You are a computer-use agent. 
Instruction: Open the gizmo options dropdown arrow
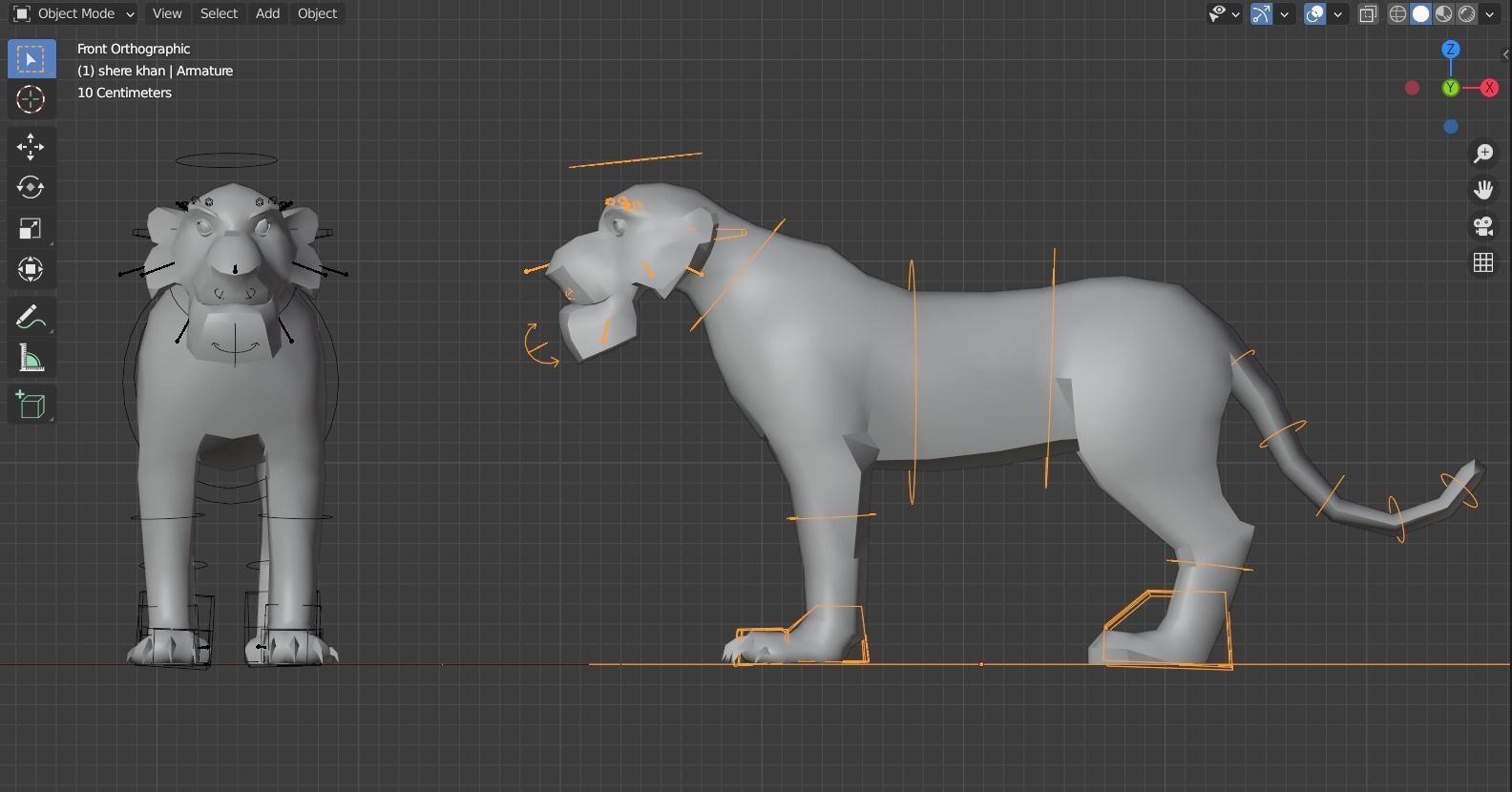[x=1285, y=13]
